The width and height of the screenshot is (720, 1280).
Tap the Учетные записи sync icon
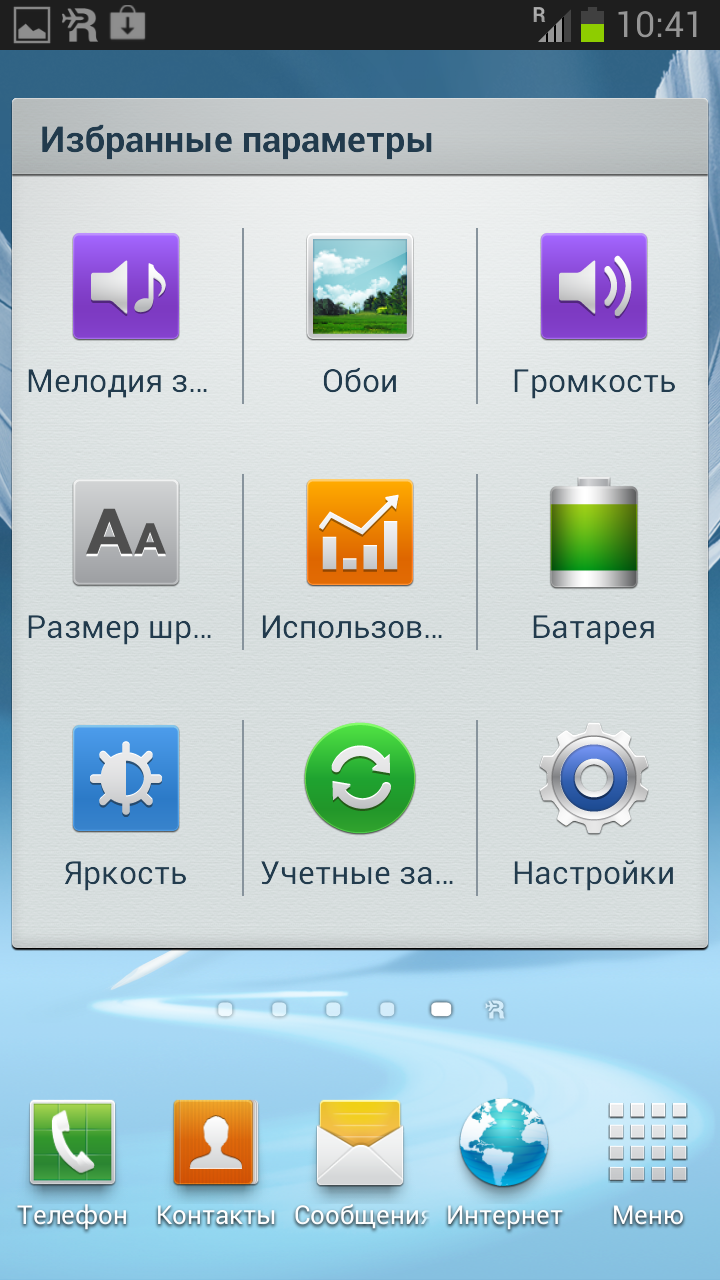coord(360,779)
